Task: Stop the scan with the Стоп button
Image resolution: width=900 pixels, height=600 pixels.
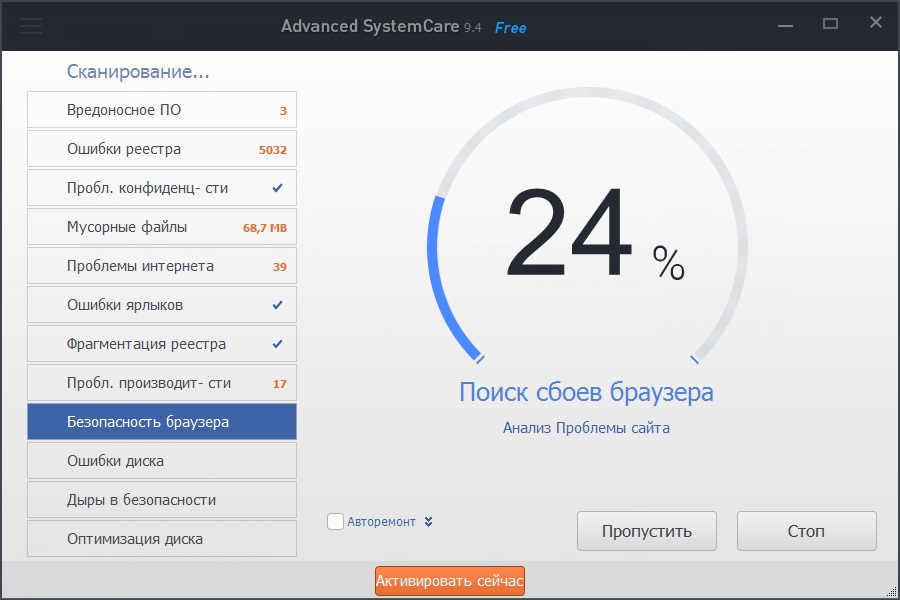Action: [x=806, y=531]
